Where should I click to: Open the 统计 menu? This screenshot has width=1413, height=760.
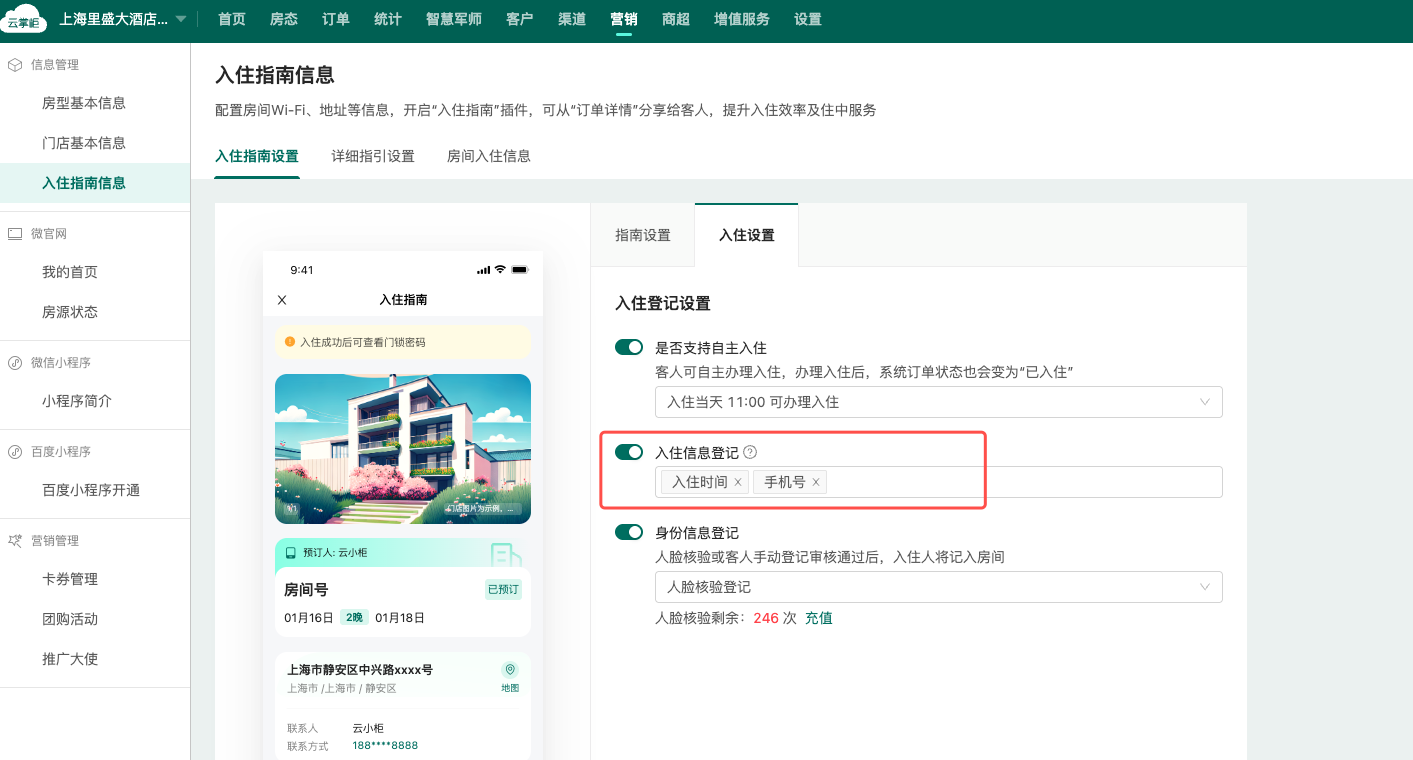[388, 19]
